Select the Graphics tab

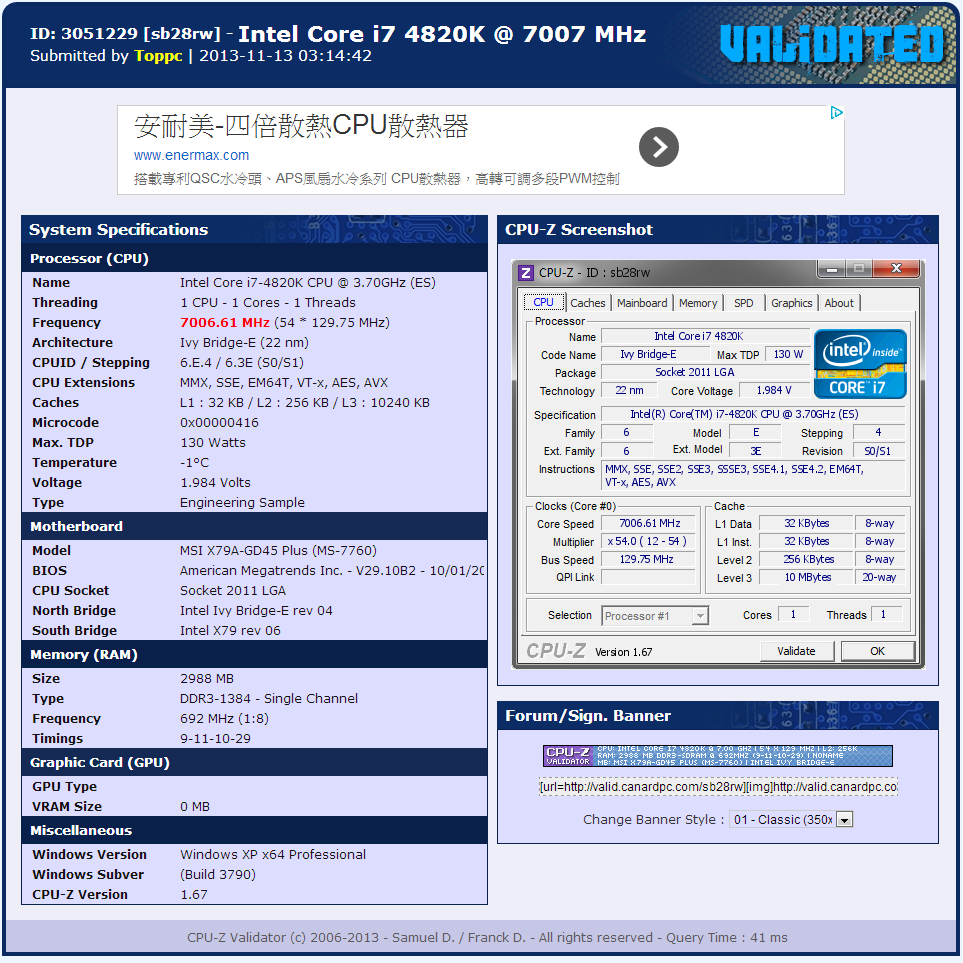(x=792, y=303)
